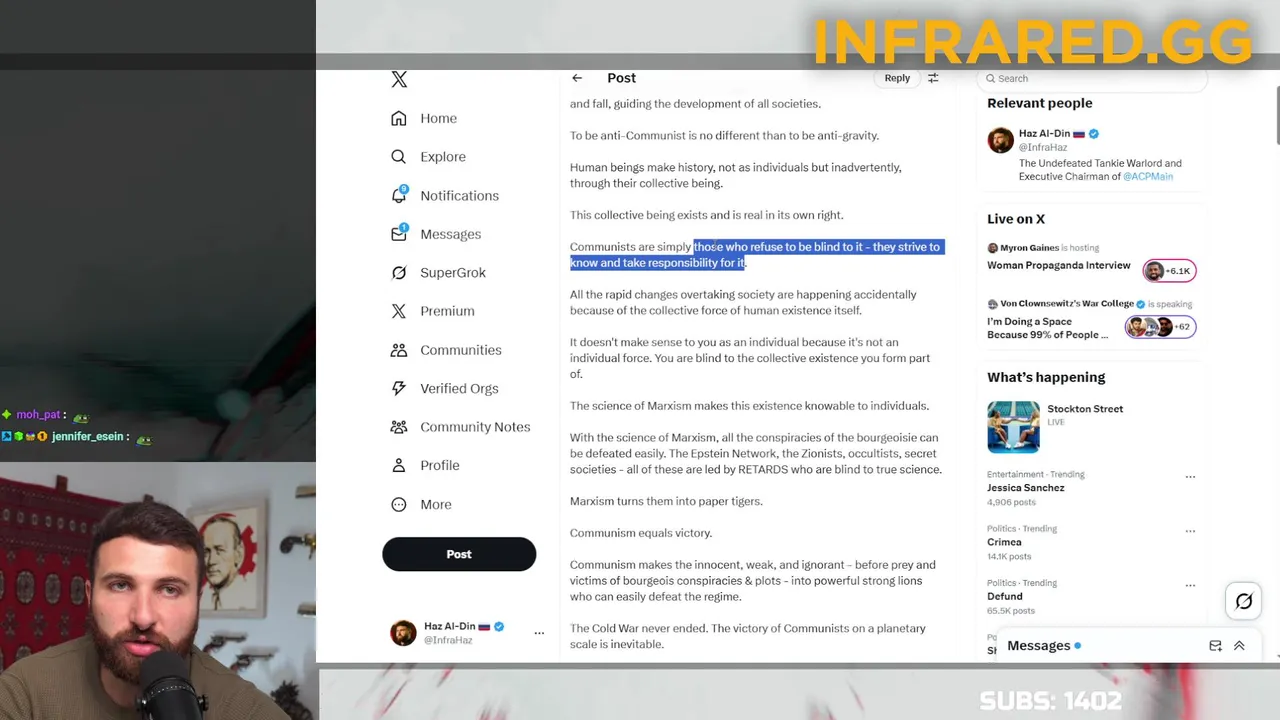The height and width of the screenshot is (720, 1280).
Task: Click the black Post button
Action: point(459,554)
